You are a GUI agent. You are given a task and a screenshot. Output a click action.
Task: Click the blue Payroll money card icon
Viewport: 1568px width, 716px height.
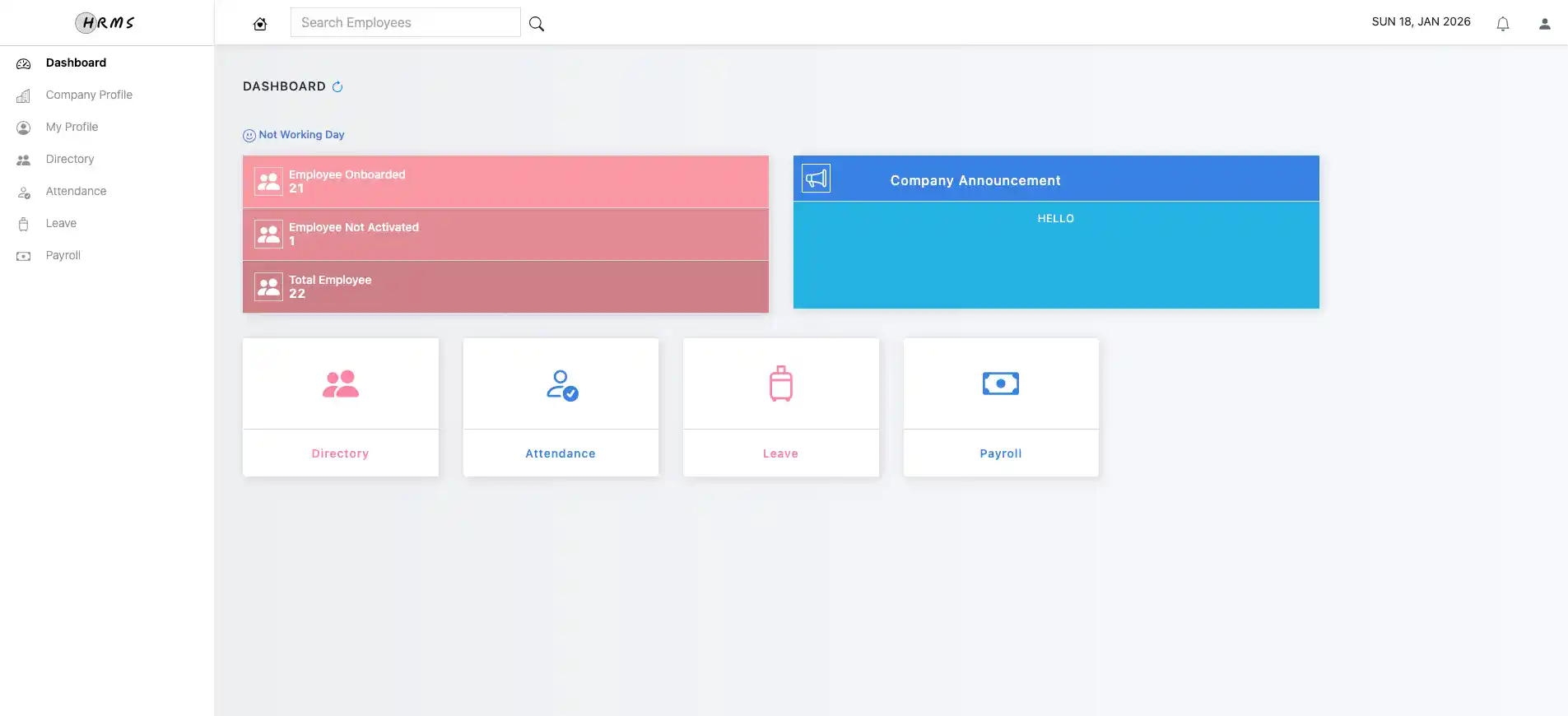point(1001,384)
